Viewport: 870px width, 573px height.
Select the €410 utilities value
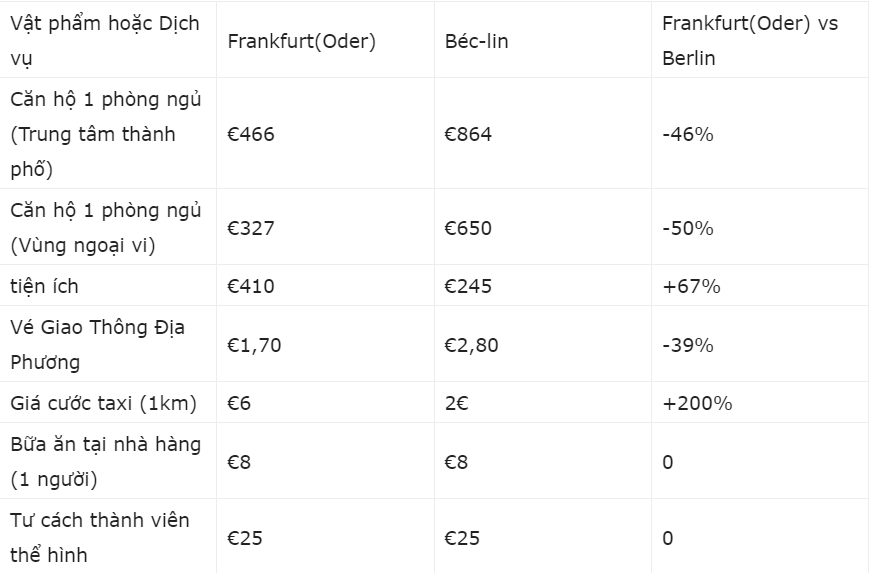[x=251, y=286]
